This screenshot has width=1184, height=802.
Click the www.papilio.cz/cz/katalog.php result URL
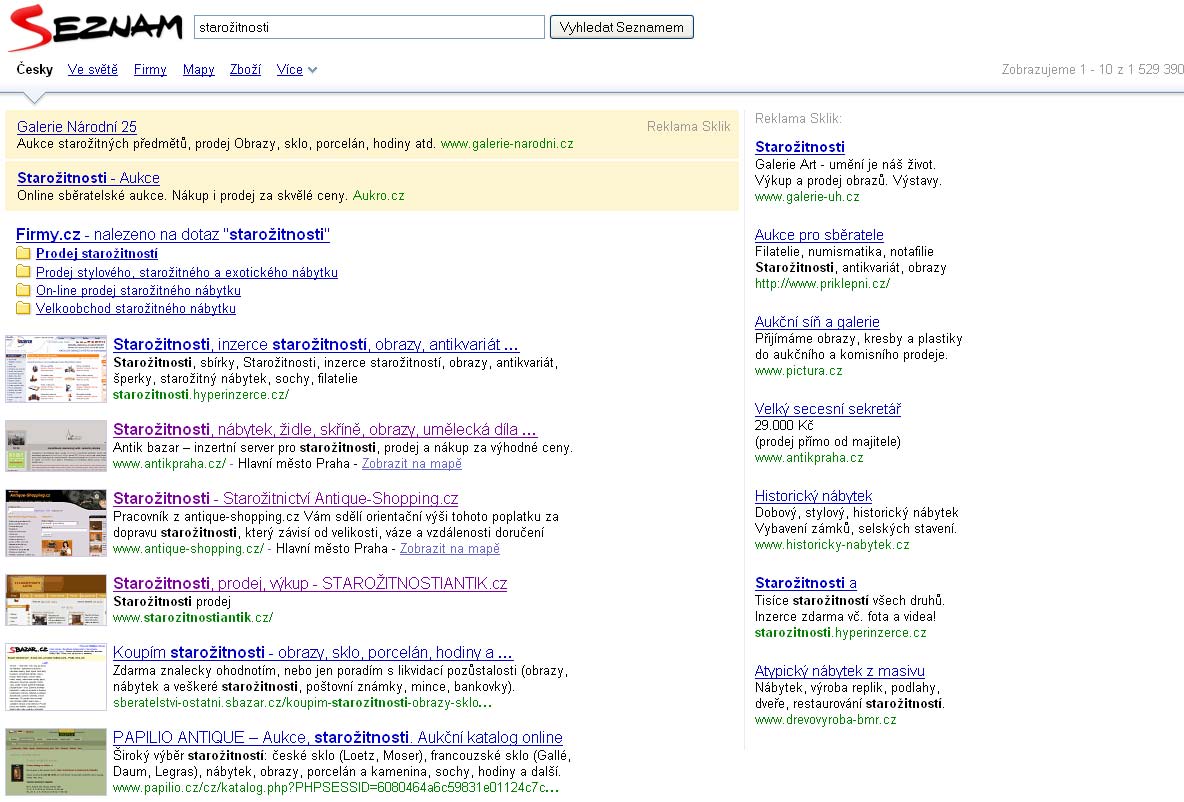click(336, 788)
